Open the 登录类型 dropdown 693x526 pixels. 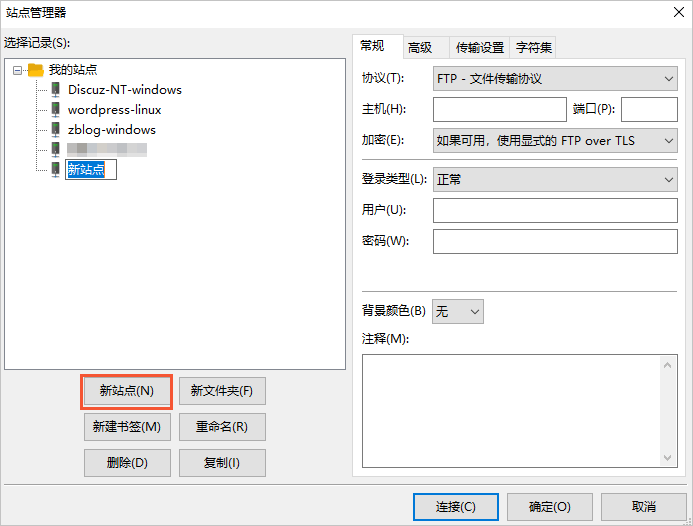click(x=555, y=179)
